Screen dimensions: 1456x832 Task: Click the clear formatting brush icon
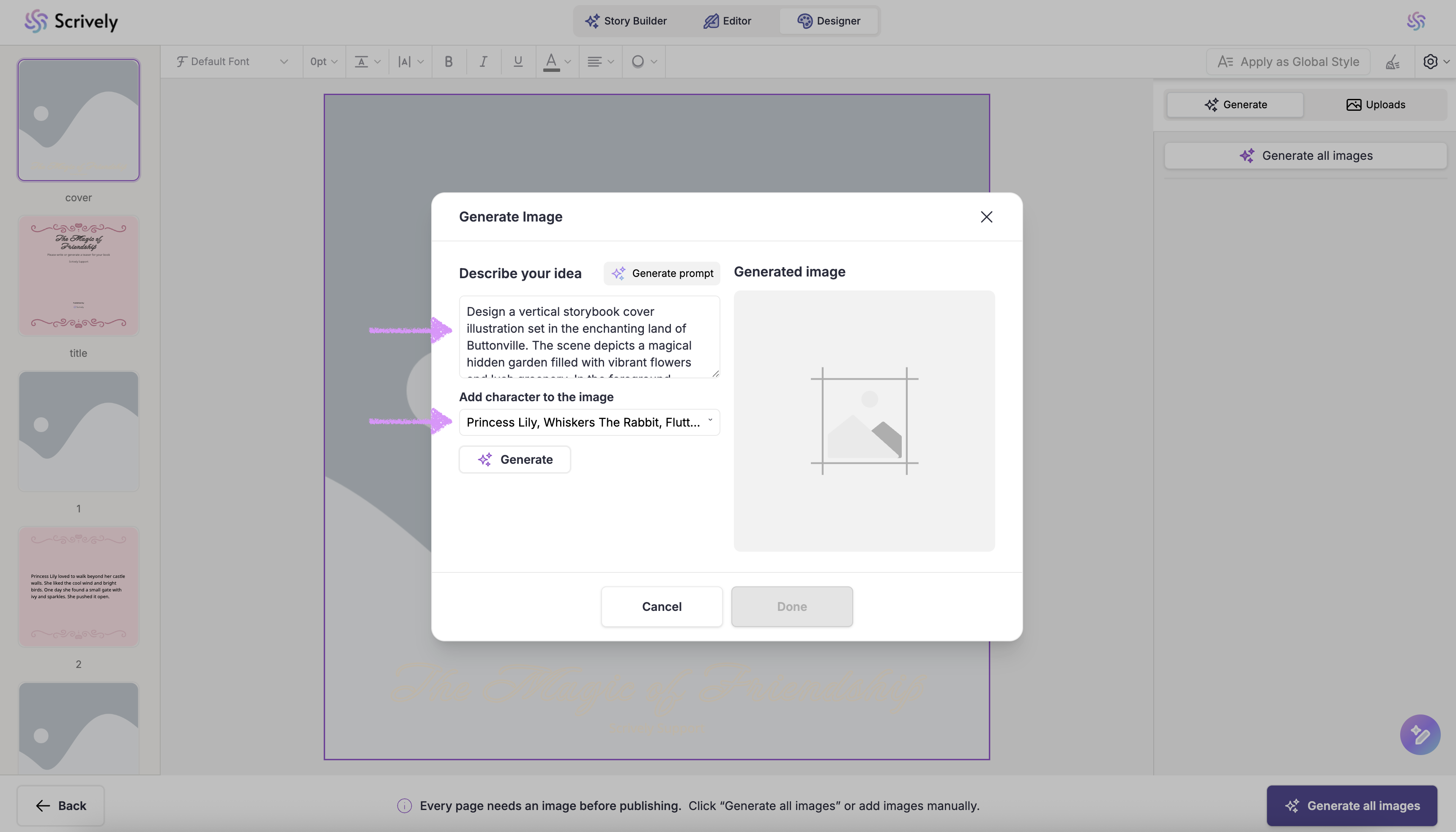pos(1393,62)
